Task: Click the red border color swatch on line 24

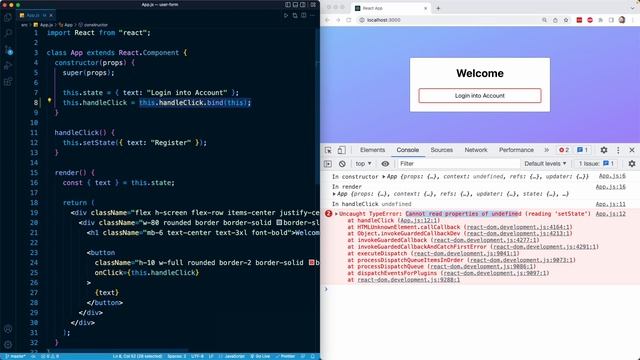Action: pos(311,262)
